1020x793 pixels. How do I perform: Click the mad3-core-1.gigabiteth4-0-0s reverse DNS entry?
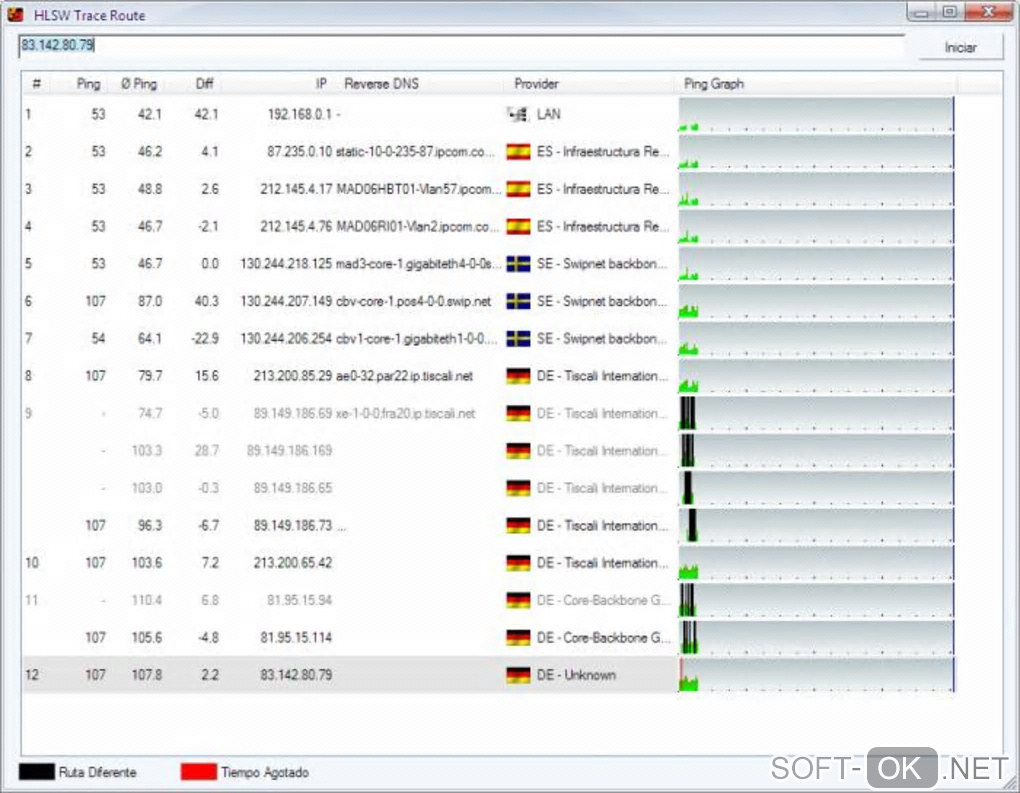click(x=418, y=263)
